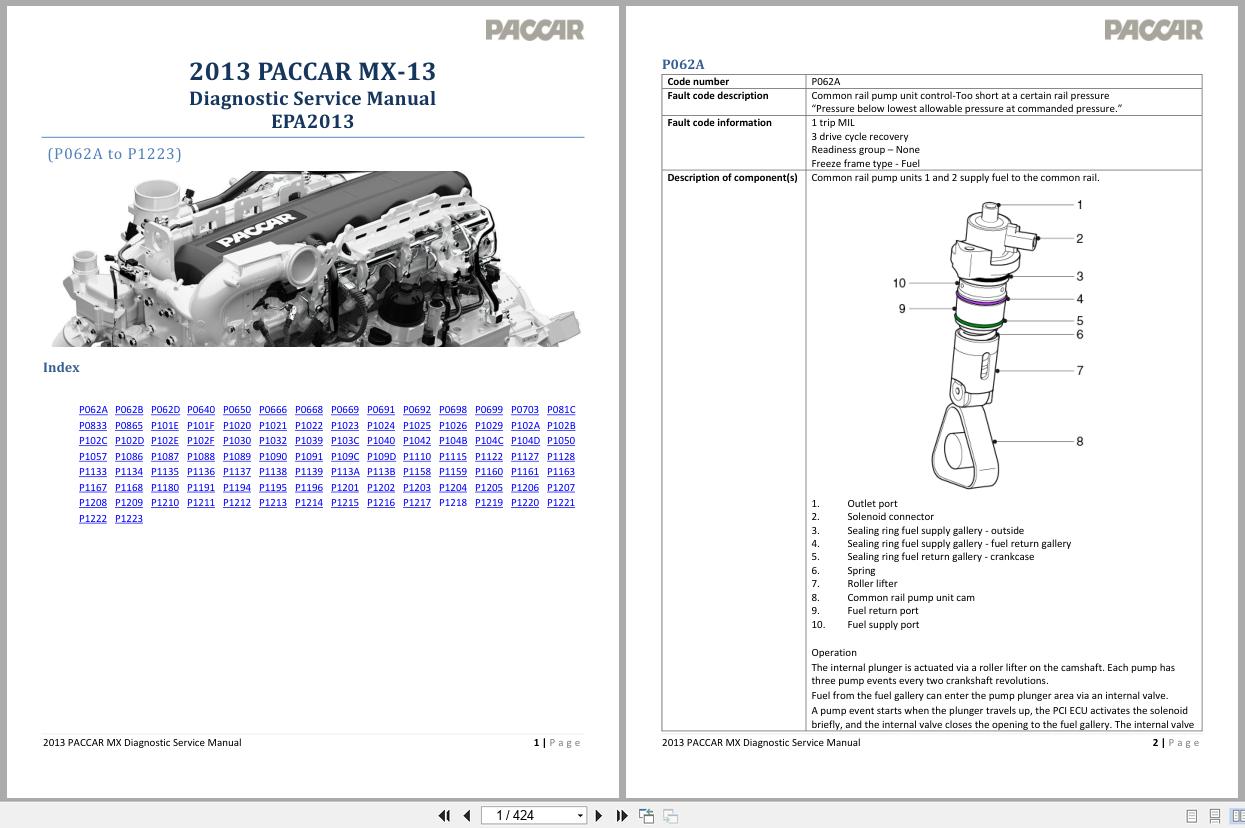Jump to fault code P0865

(129, 426)
